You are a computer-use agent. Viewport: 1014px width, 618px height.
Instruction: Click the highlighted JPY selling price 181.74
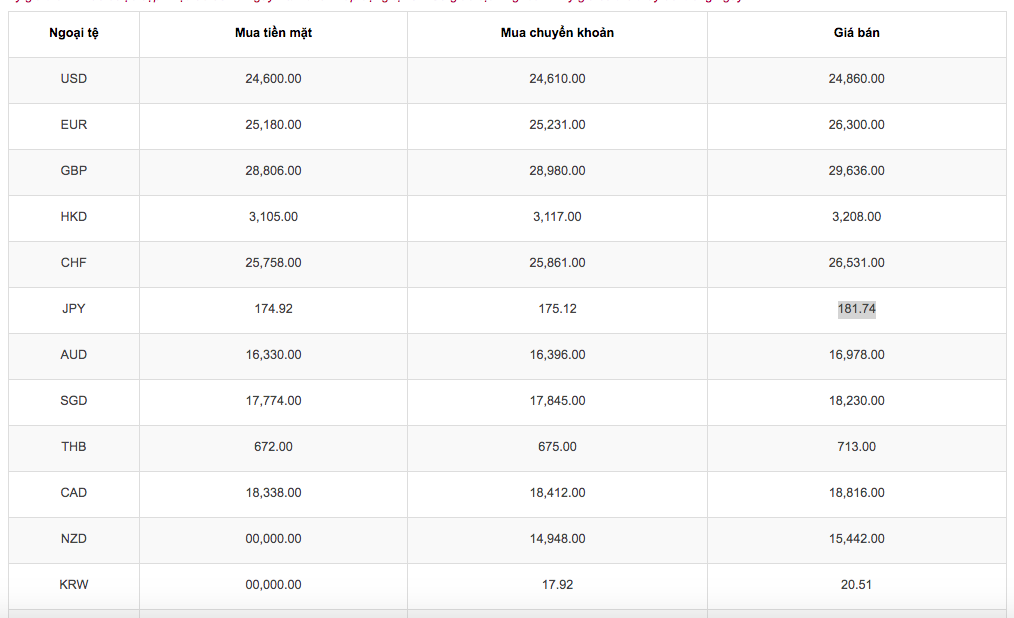click(x=856, y=309)
